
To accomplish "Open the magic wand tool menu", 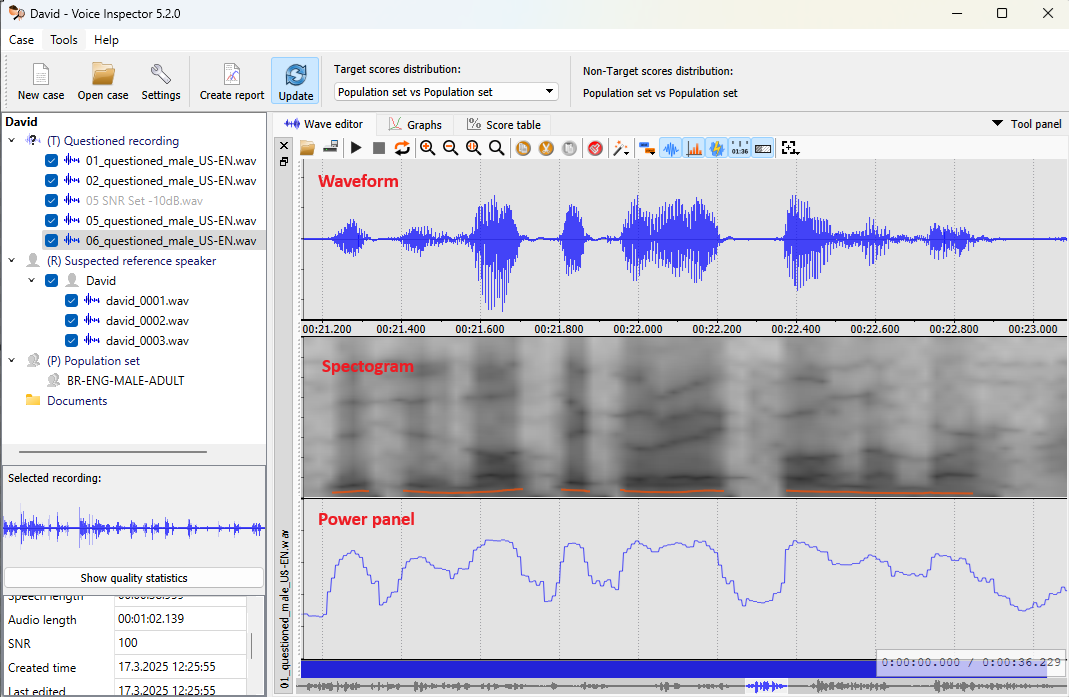I will tap(620, 148).
